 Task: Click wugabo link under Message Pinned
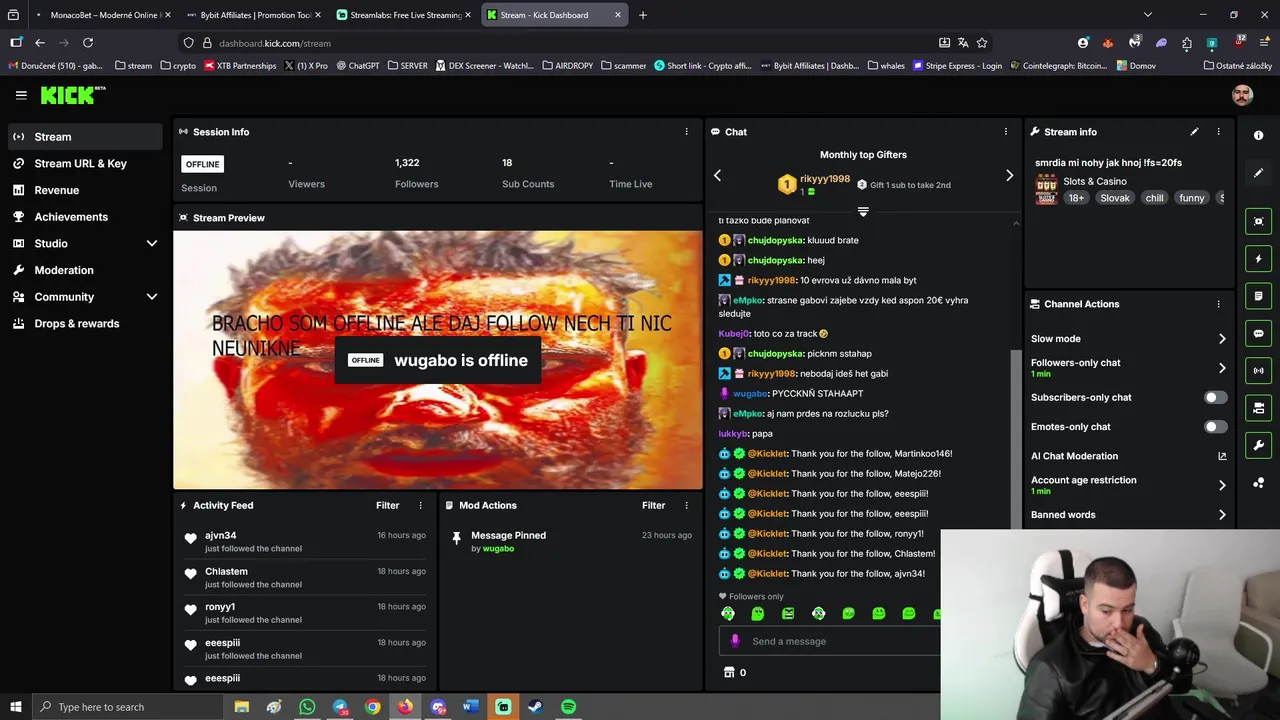click(x=498, y=549)
